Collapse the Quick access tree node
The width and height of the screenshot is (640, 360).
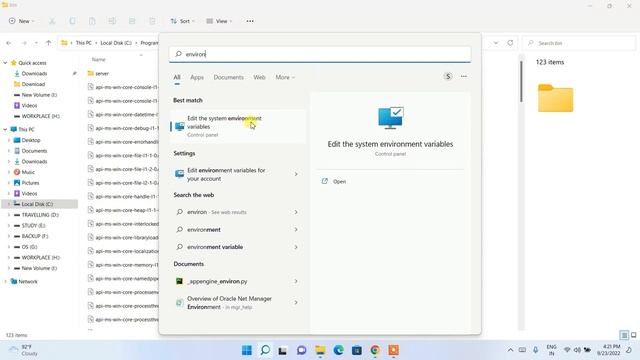point(5,63)
